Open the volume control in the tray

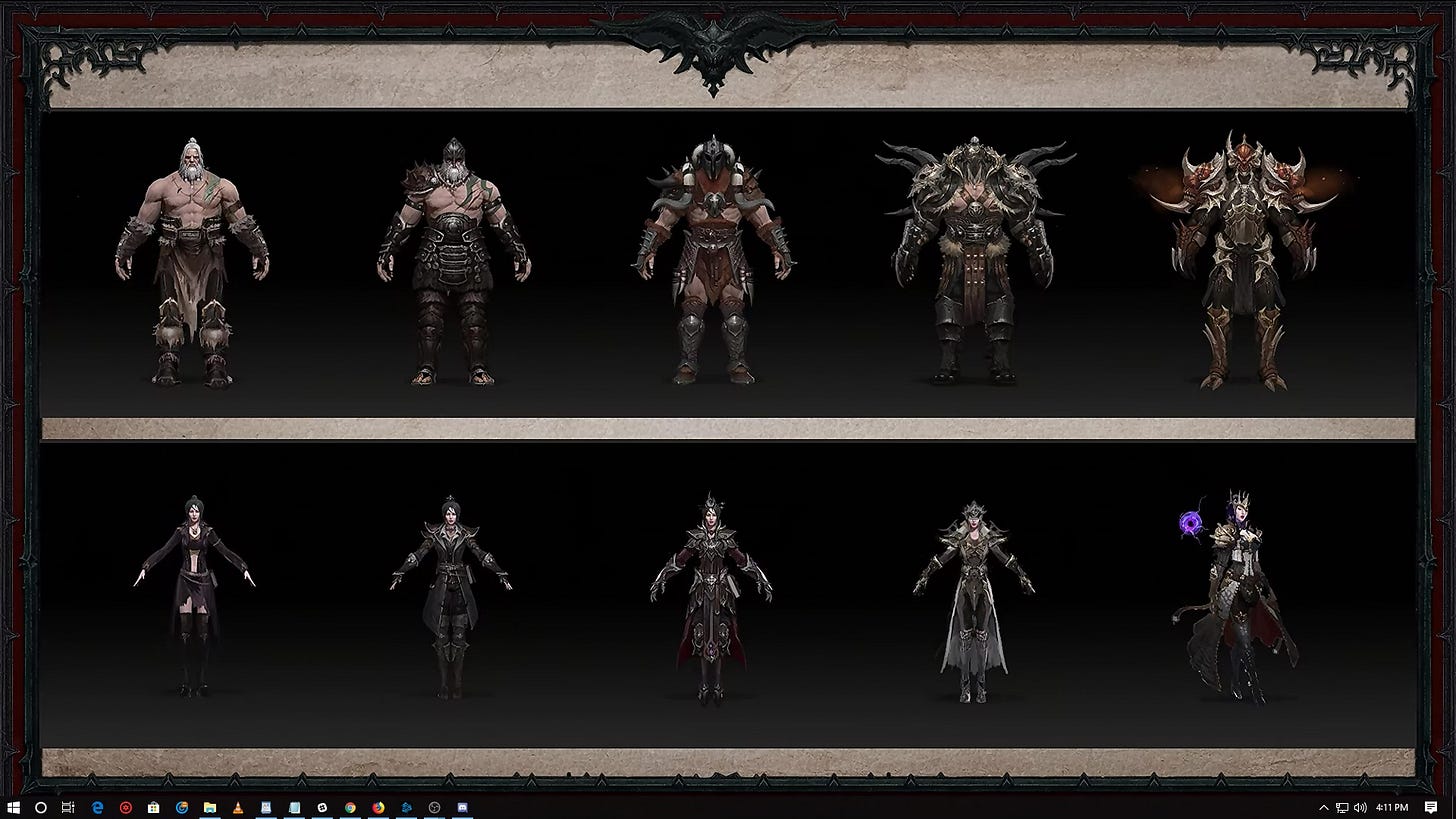point(1360,807)
